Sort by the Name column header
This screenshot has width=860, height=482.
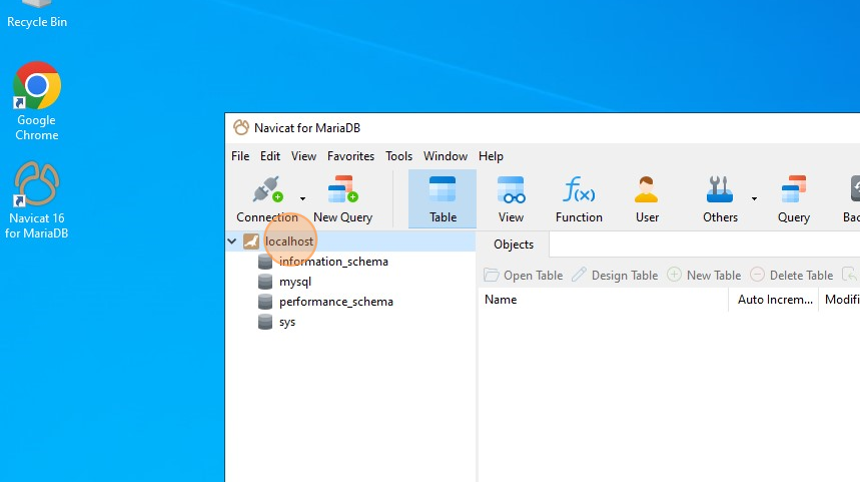603,300
